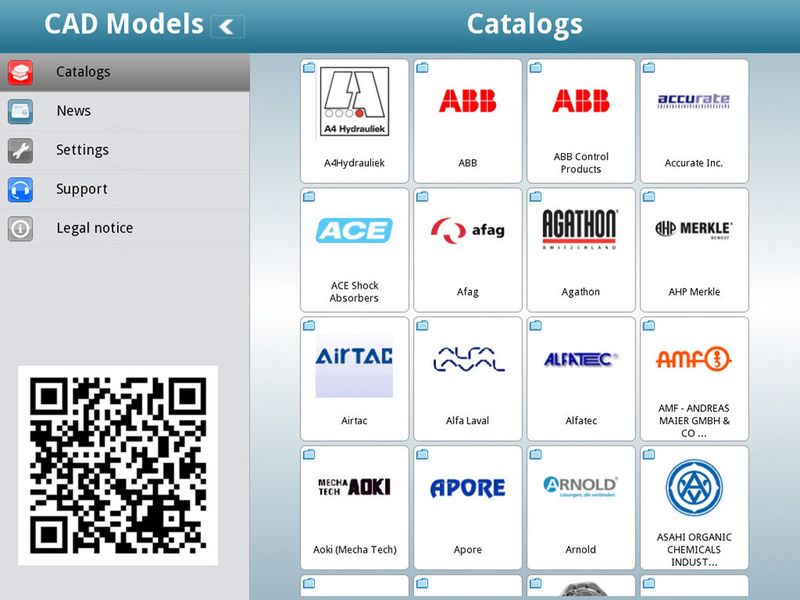Select the "Arnold" caption
This screenshot has width=800, height=600.
click(581, 550)
